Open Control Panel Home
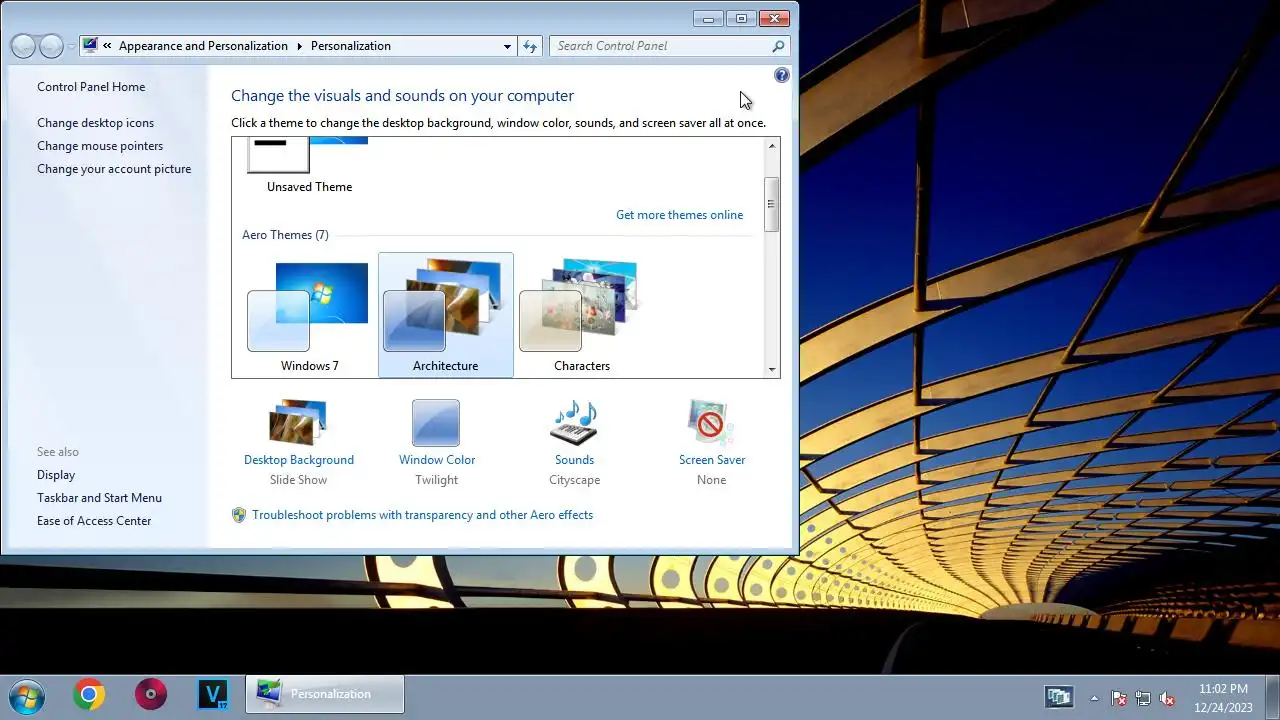This screenshot has height=720, width=1280. click(91, 87)
